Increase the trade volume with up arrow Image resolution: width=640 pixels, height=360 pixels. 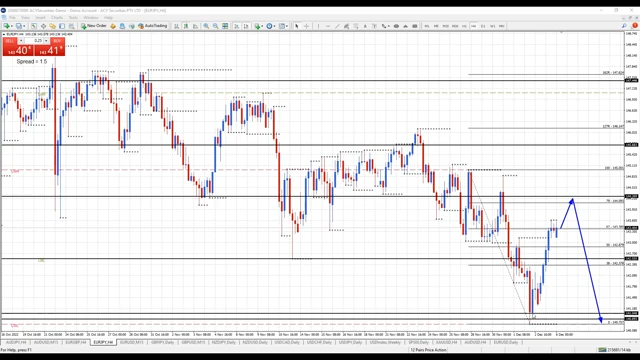coord(46,41)
